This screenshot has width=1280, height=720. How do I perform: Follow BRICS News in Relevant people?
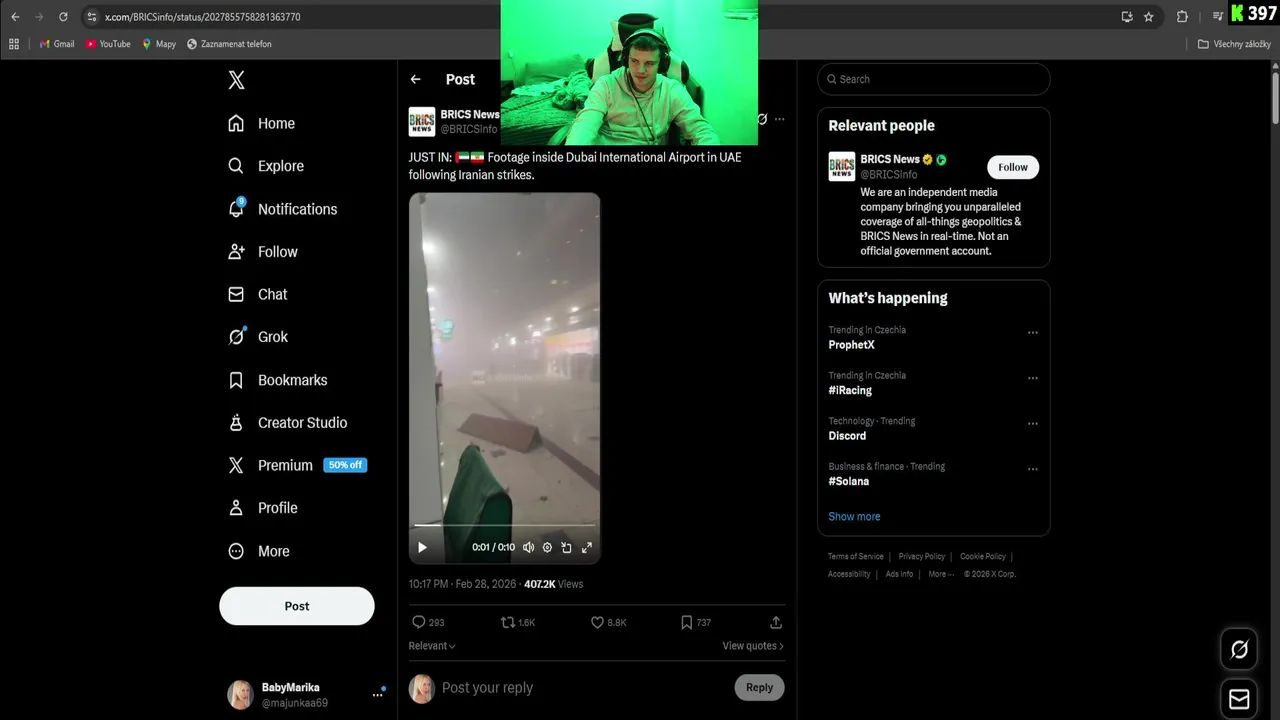[1013, 167]
